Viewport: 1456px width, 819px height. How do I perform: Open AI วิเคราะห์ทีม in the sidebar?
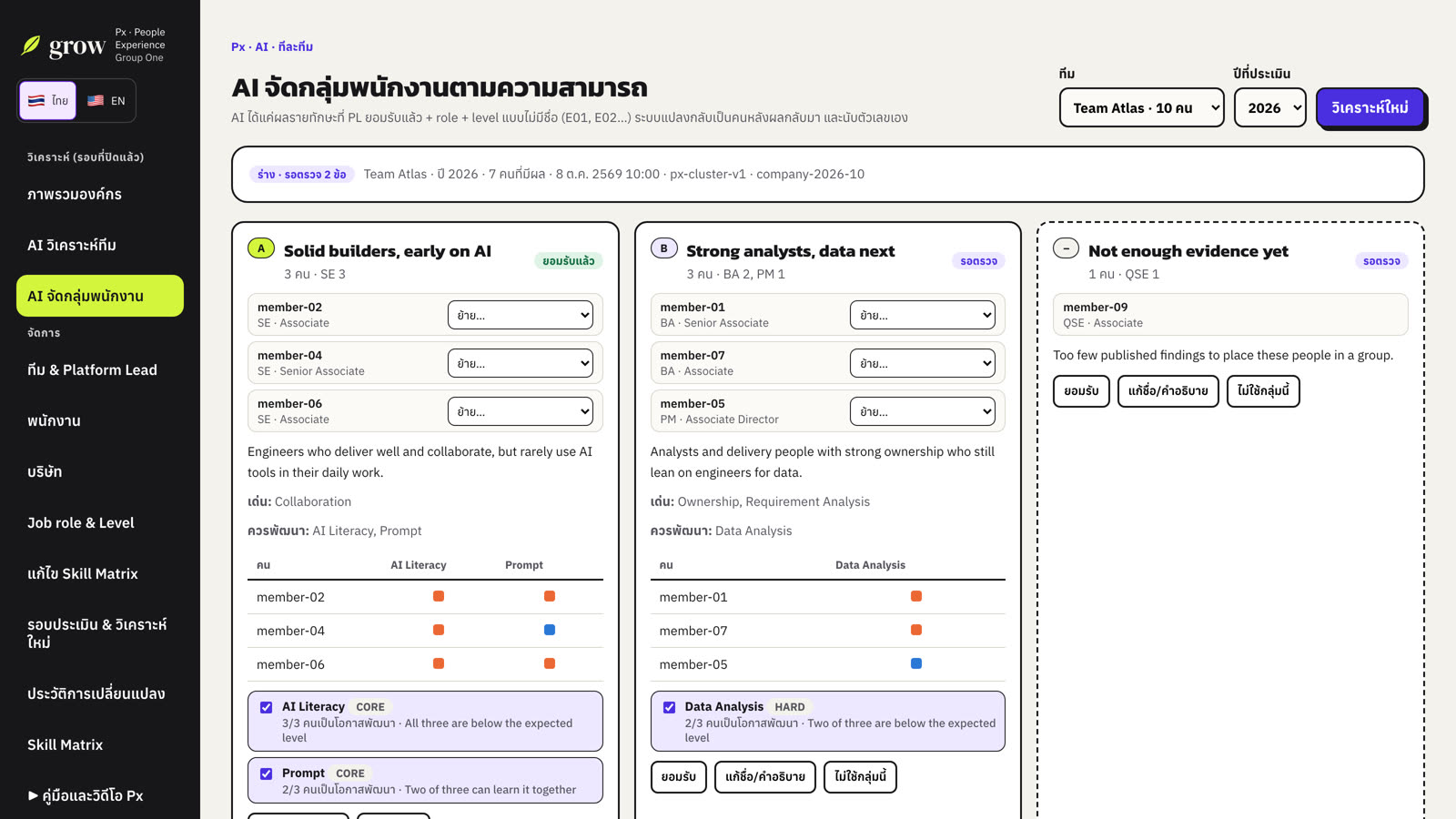[x=100, y=245]
